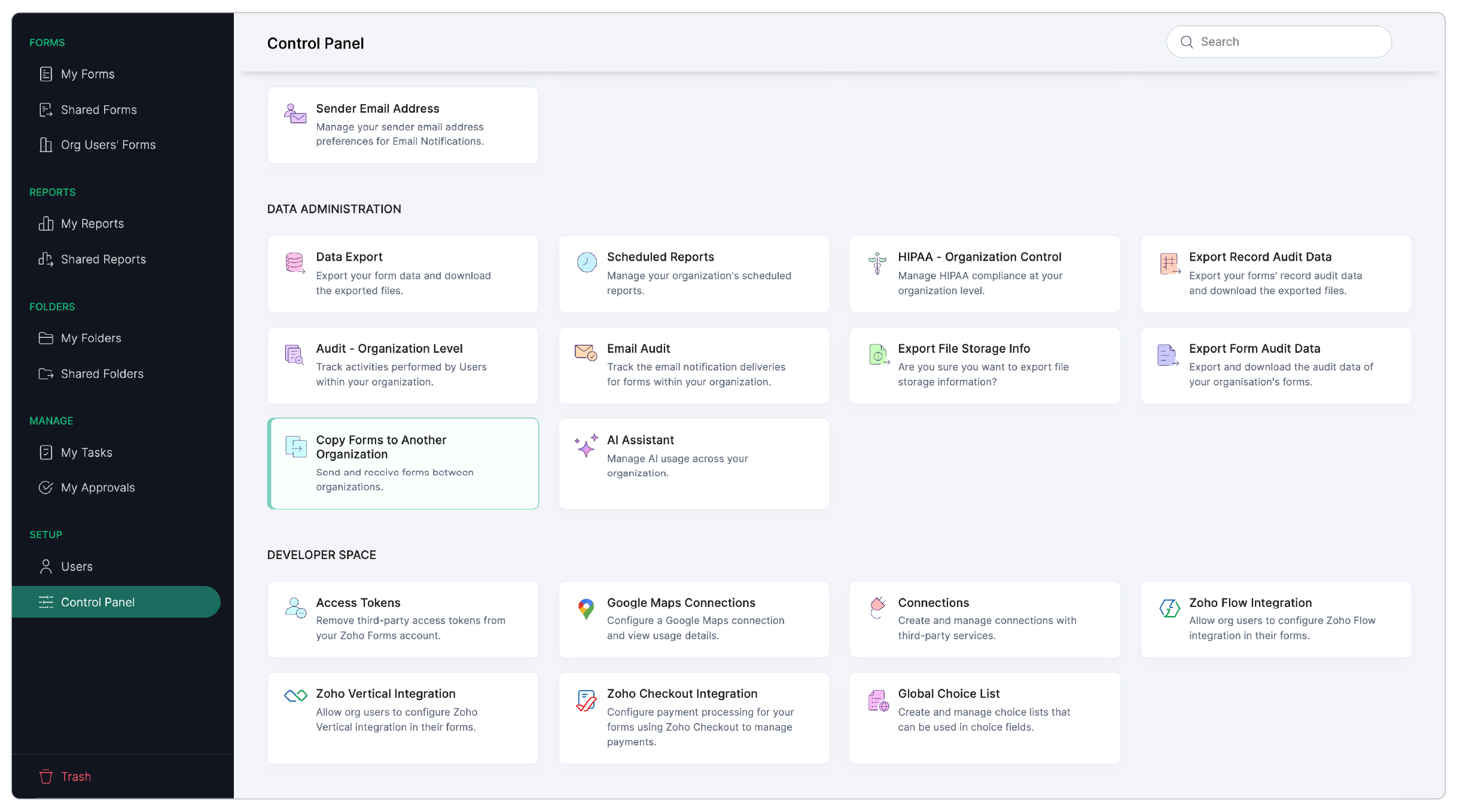Open the Control Panel sidebar entry
This screenshot has height=812, width=1457.
click(x=98, y=602)
